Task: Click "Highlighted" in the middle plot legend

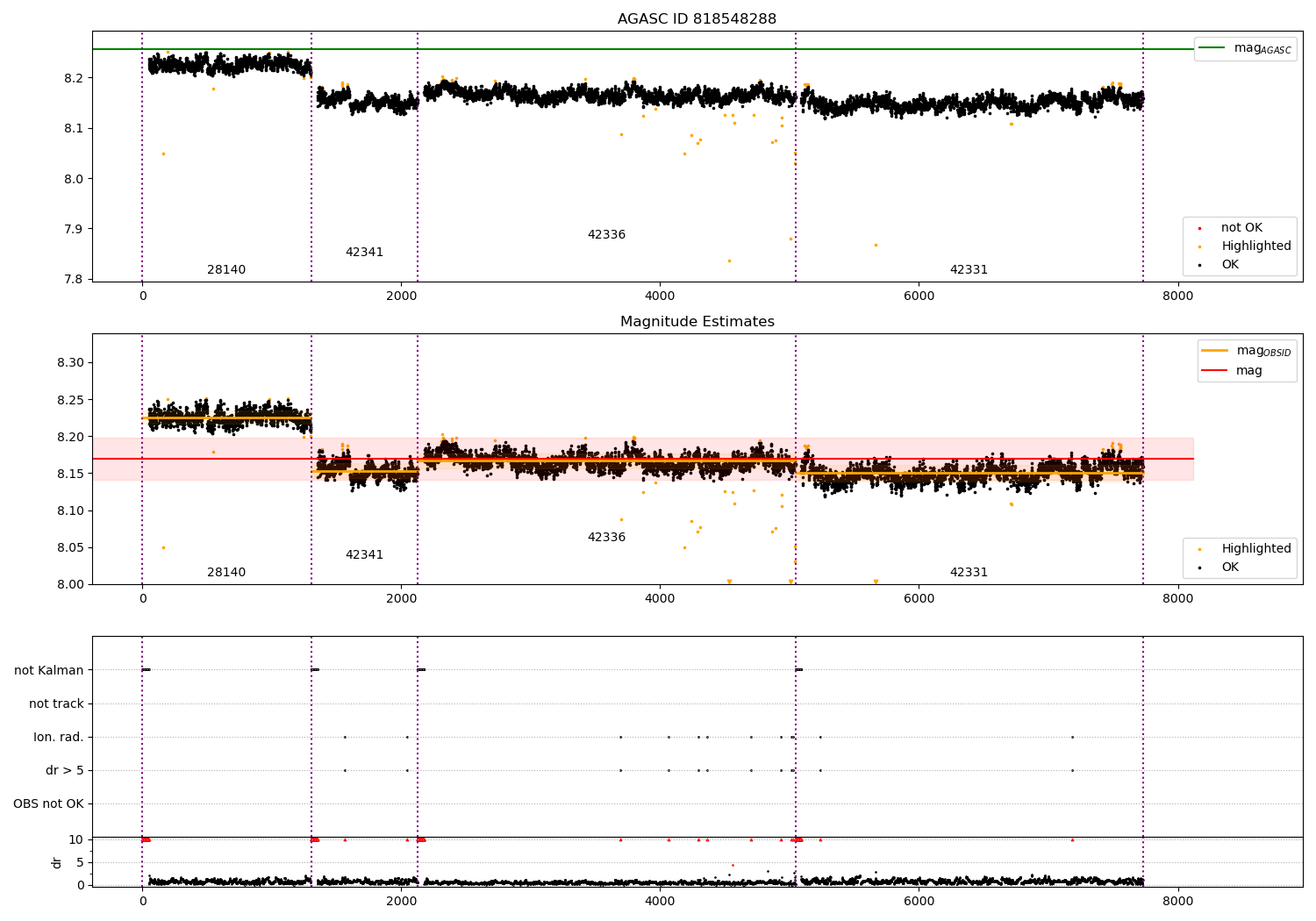Action: point(1256,549)
